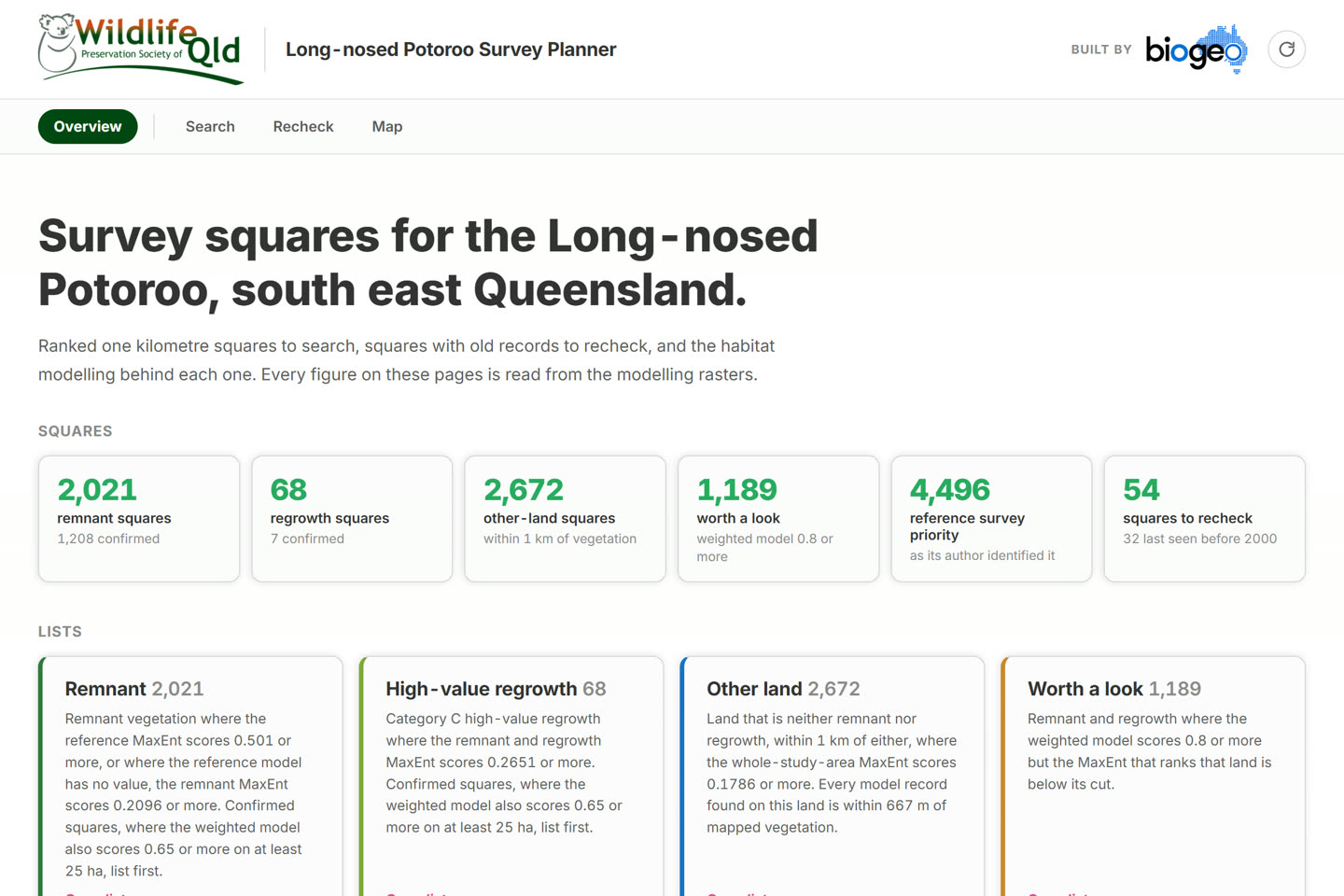1344x896 pixels.
Task: Click the '7 confirmed' text
Action: (307, 539)
